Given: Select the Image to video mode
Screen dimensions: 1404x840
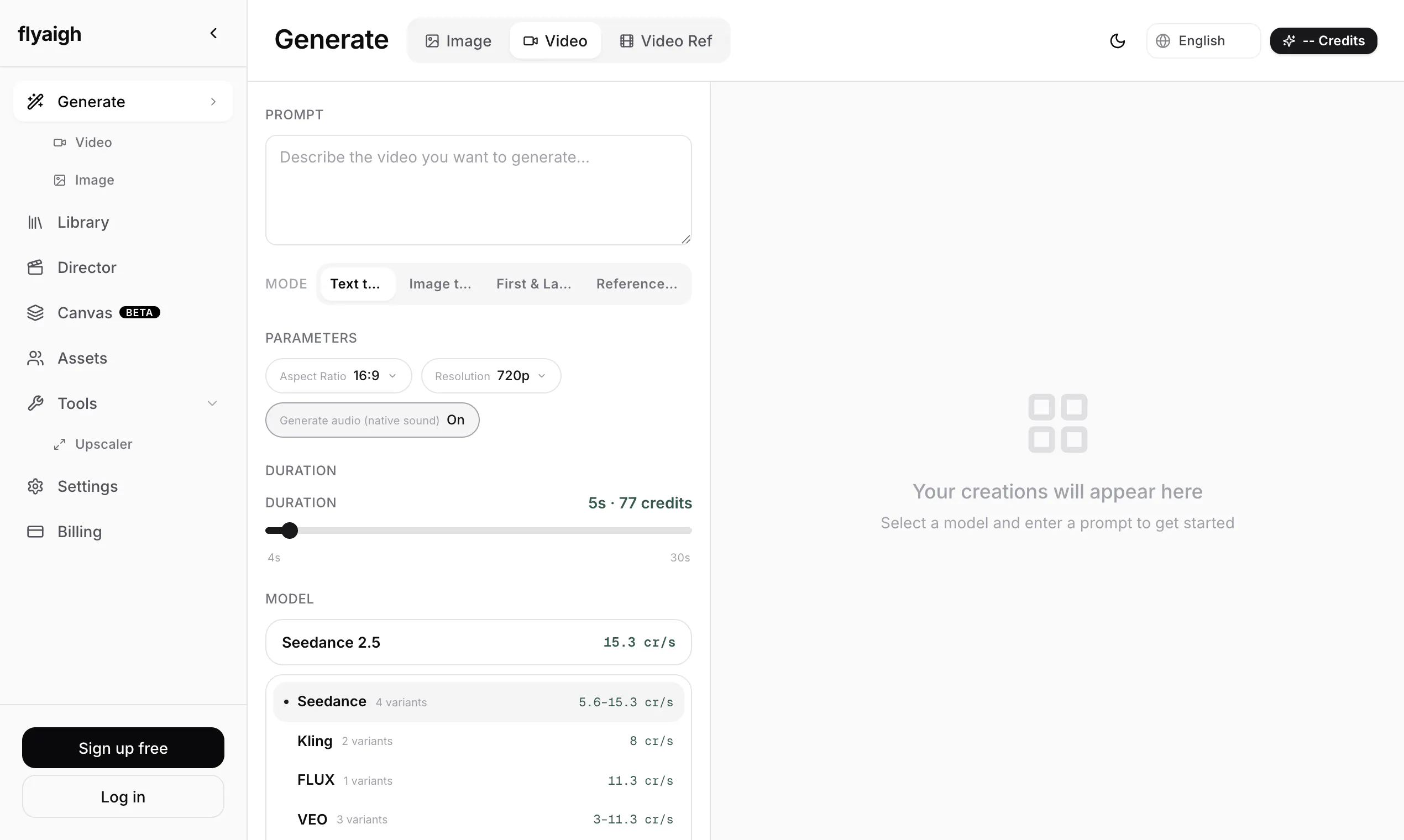Looking at the screenshot, I should coord(440,283).
